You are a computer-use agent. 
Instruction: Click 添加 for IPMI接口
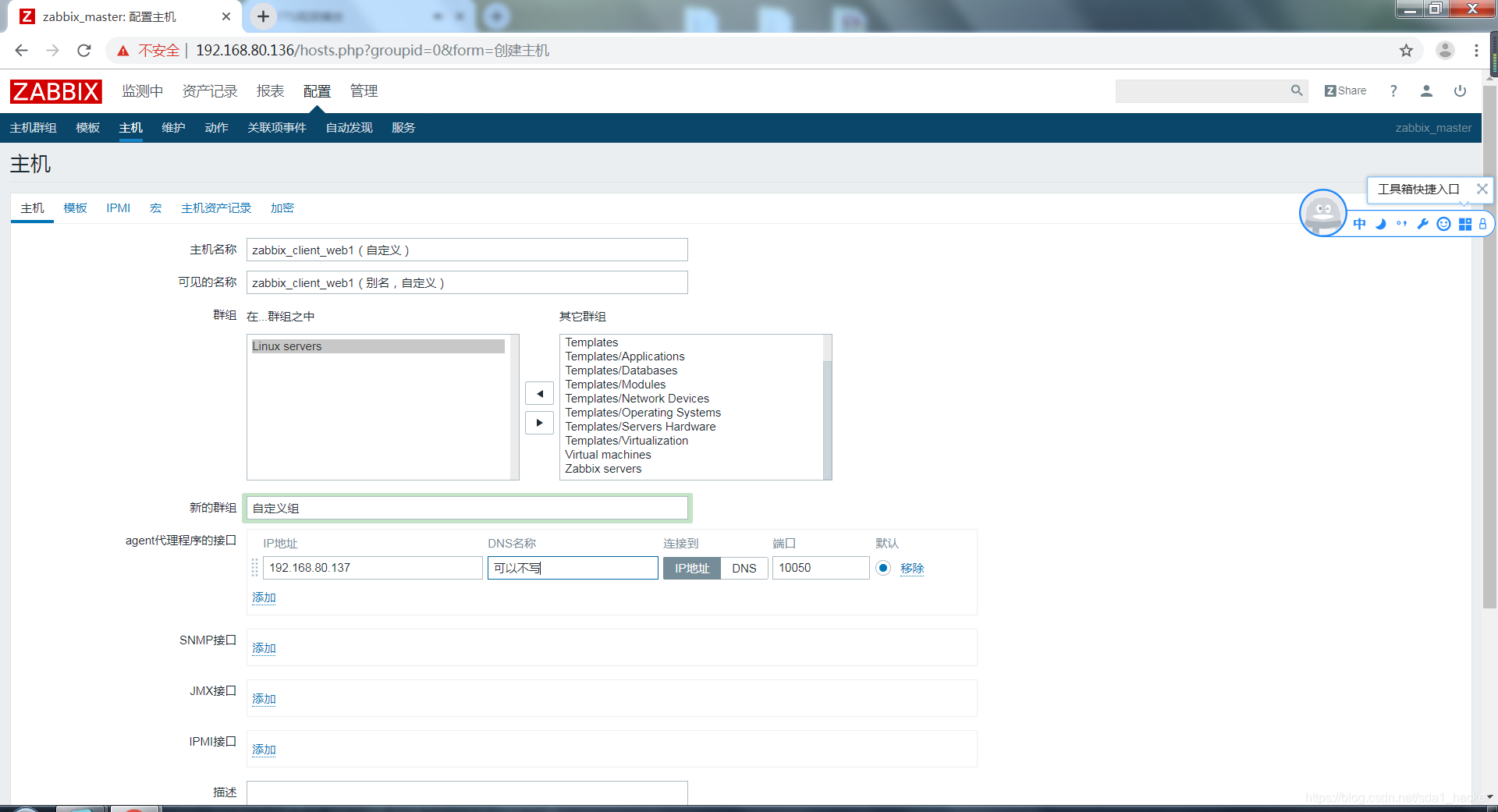pyautogui.click(x=264, y=750)
